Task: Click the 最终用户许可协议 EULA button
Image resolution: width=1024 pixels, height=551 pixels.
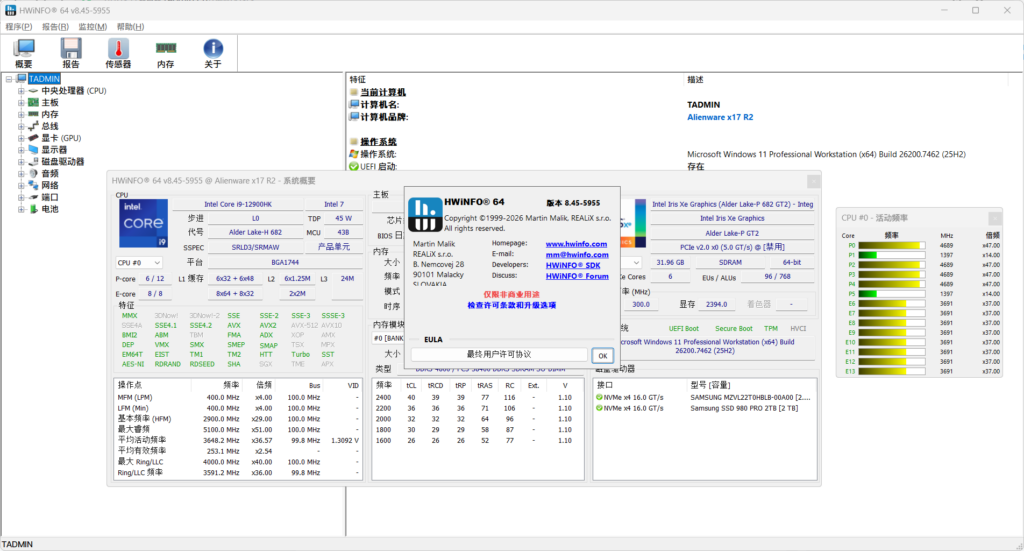Action: pos(499,355)
